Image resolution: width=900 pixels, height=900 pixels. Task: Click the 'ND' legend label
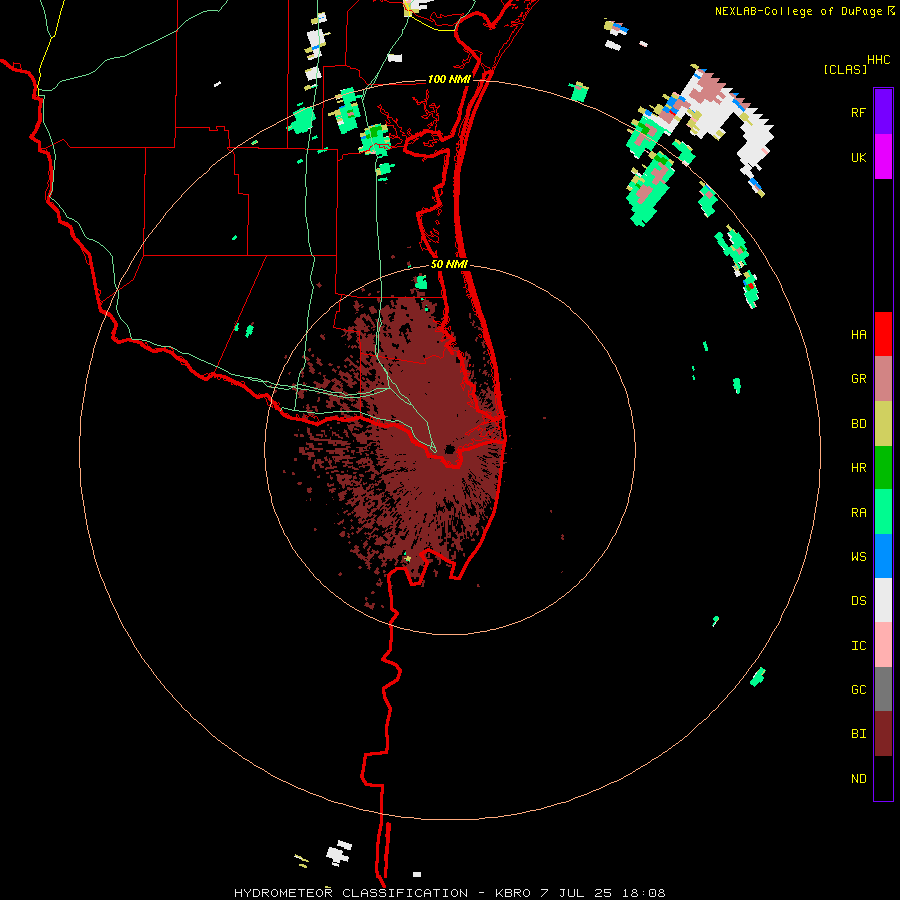pyautogui.click(x=858, y=779)
